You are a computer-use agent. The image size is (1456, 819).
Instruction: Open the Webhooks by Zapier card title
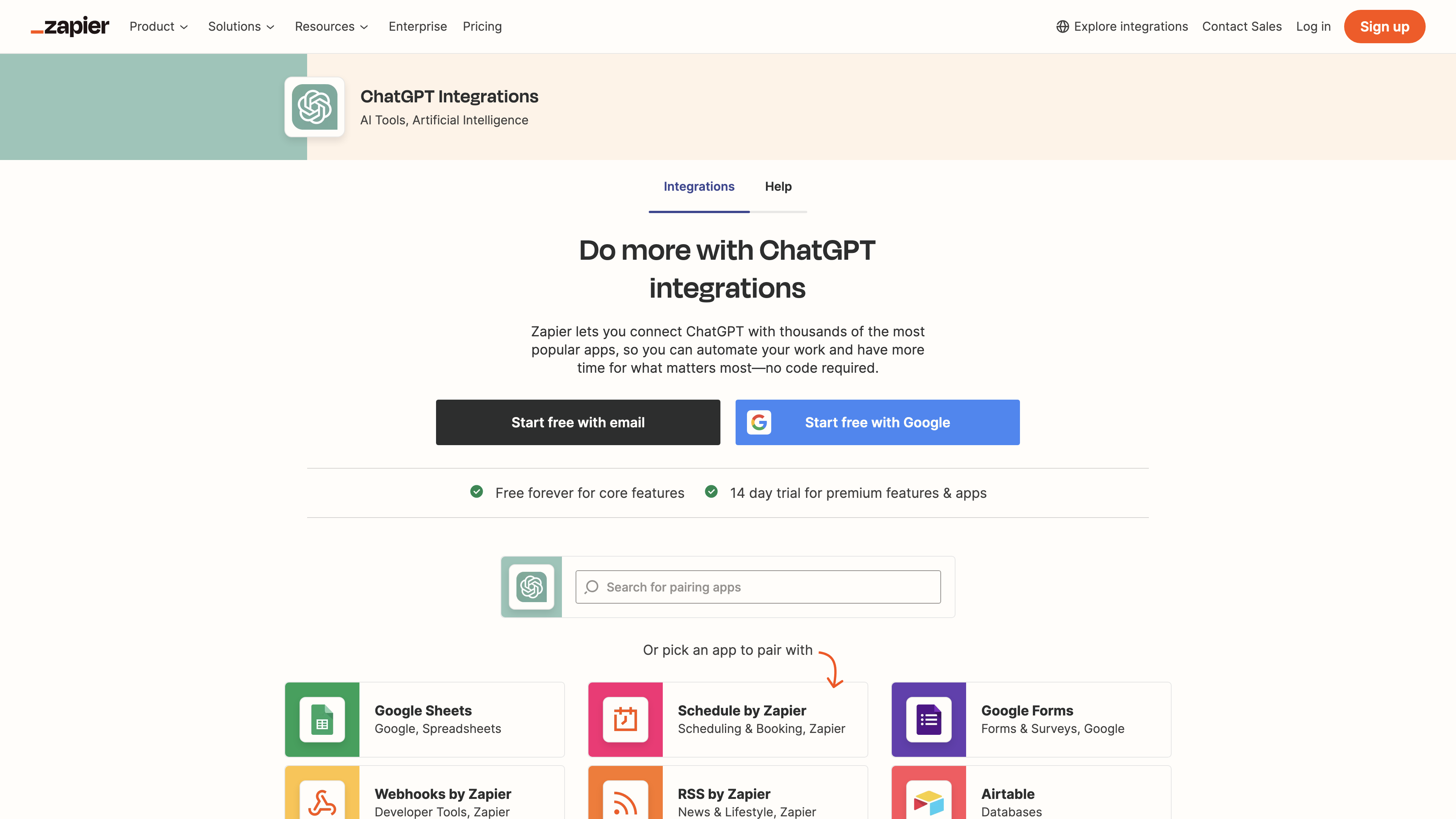point(442,794)
